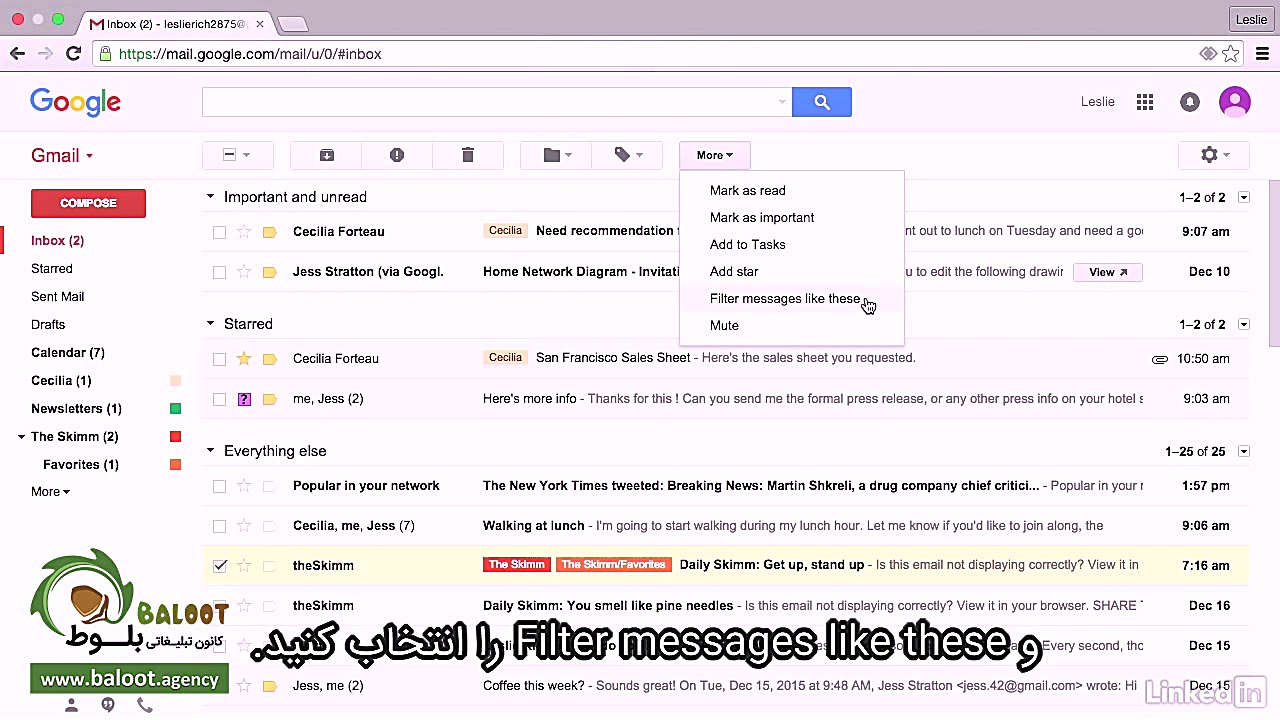Click purple question-mark star on 'Here's more info'

coord(244,399)
